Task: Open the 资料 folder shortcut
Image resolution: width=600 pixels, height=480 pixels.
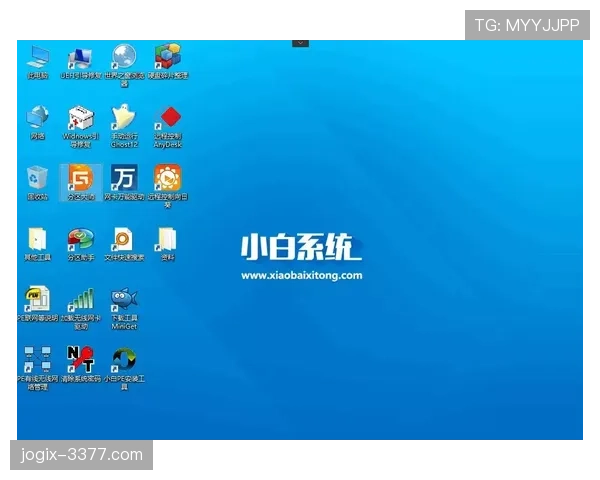Action: click(x=168, y=244)
